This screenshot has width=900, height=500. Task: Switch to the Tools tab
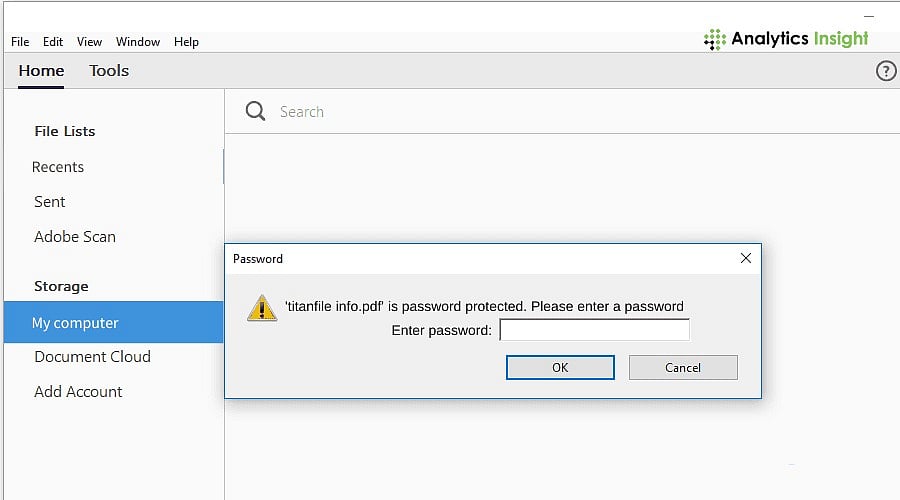(x=109, y=71)
